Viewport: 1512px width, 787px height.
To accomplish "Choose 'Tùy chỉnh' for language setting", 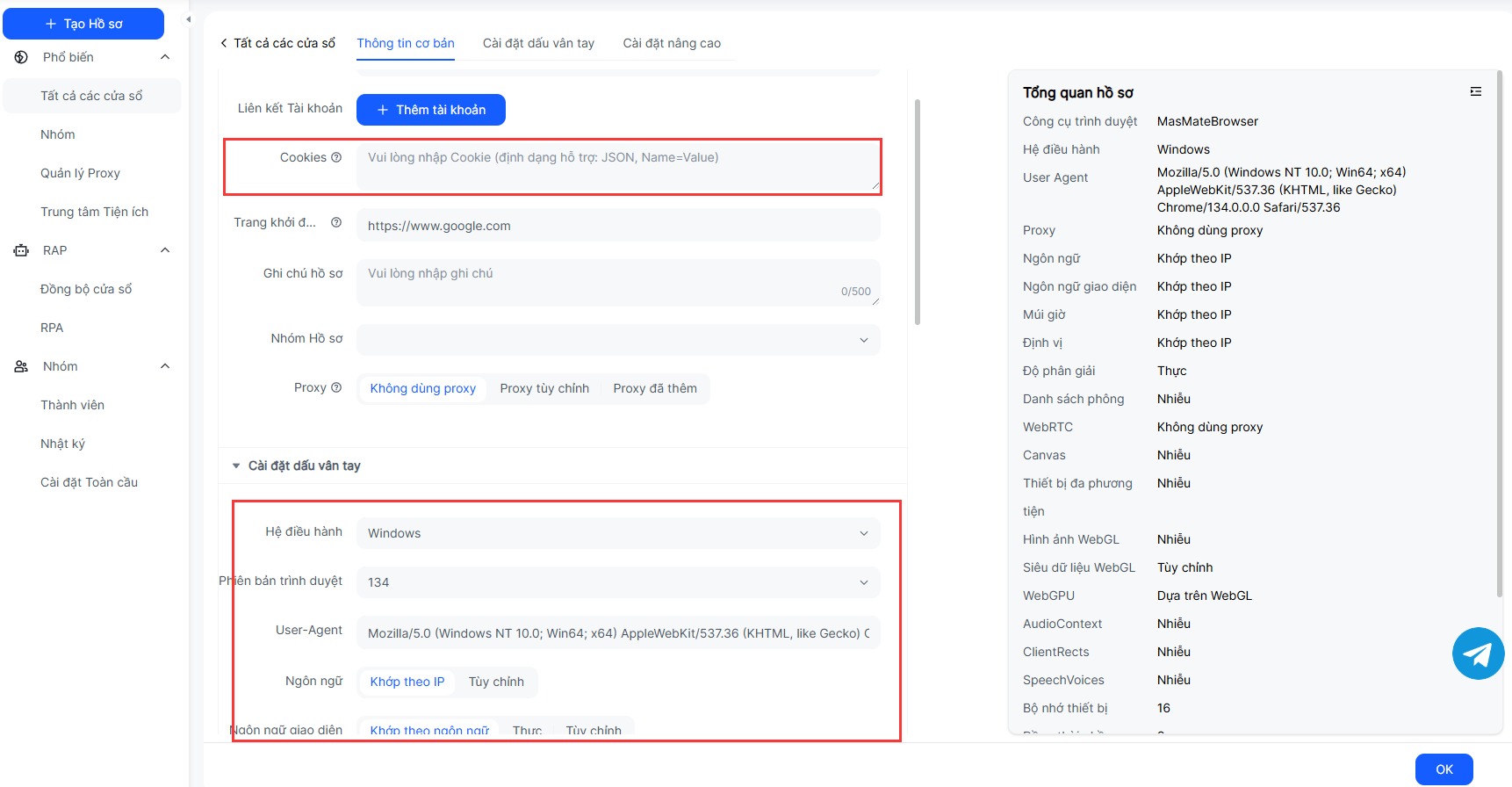I will point(496,682).
